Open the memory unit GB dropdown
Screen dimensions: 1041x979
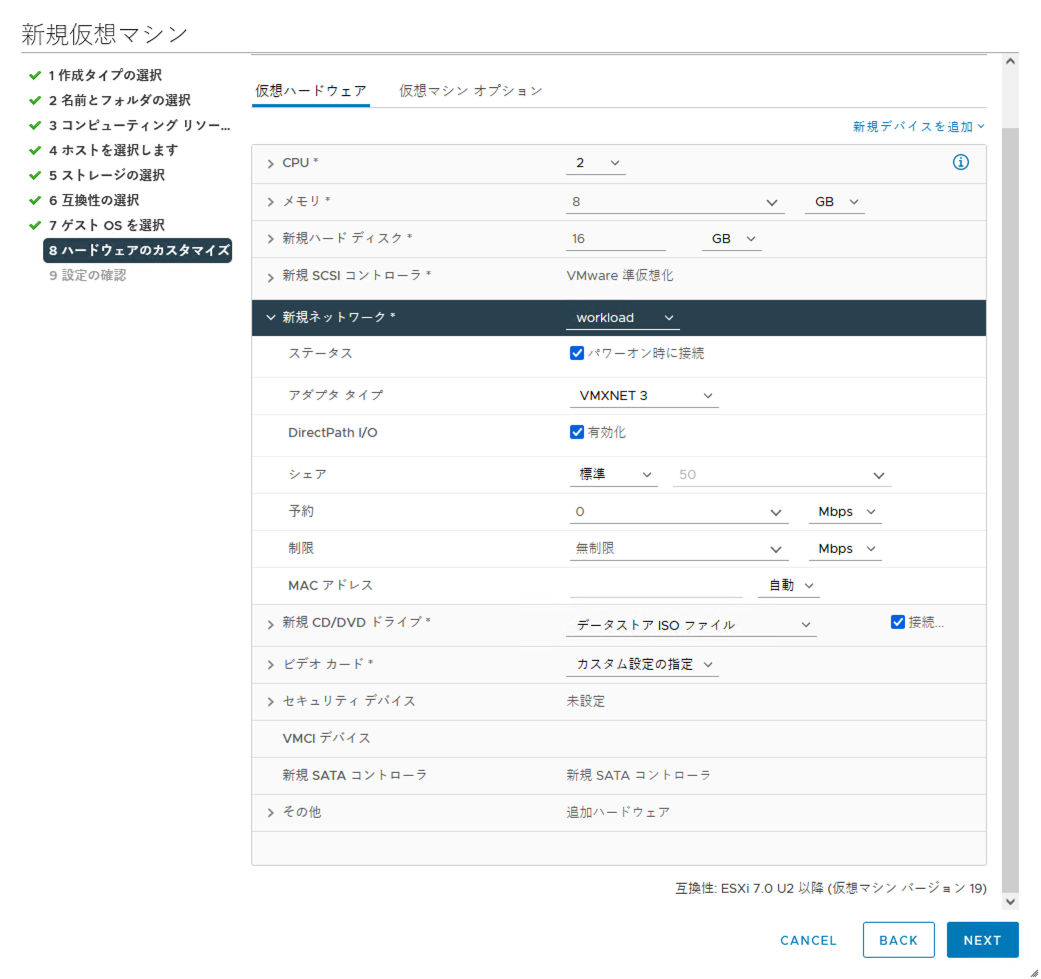click(835, 202)
